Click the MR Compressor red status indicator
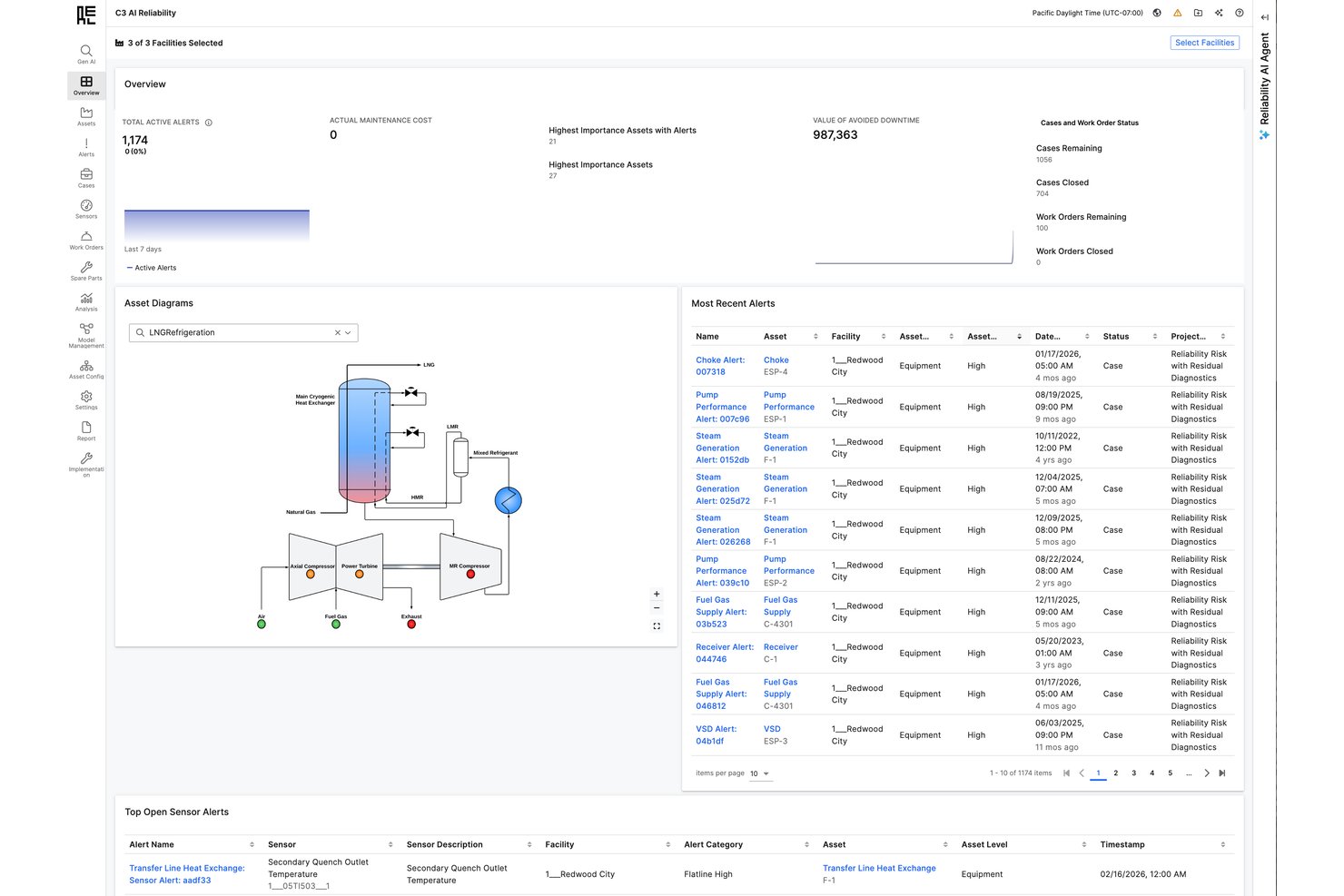The width and height of the screenshot is (1344, 896). click(470, 575)
